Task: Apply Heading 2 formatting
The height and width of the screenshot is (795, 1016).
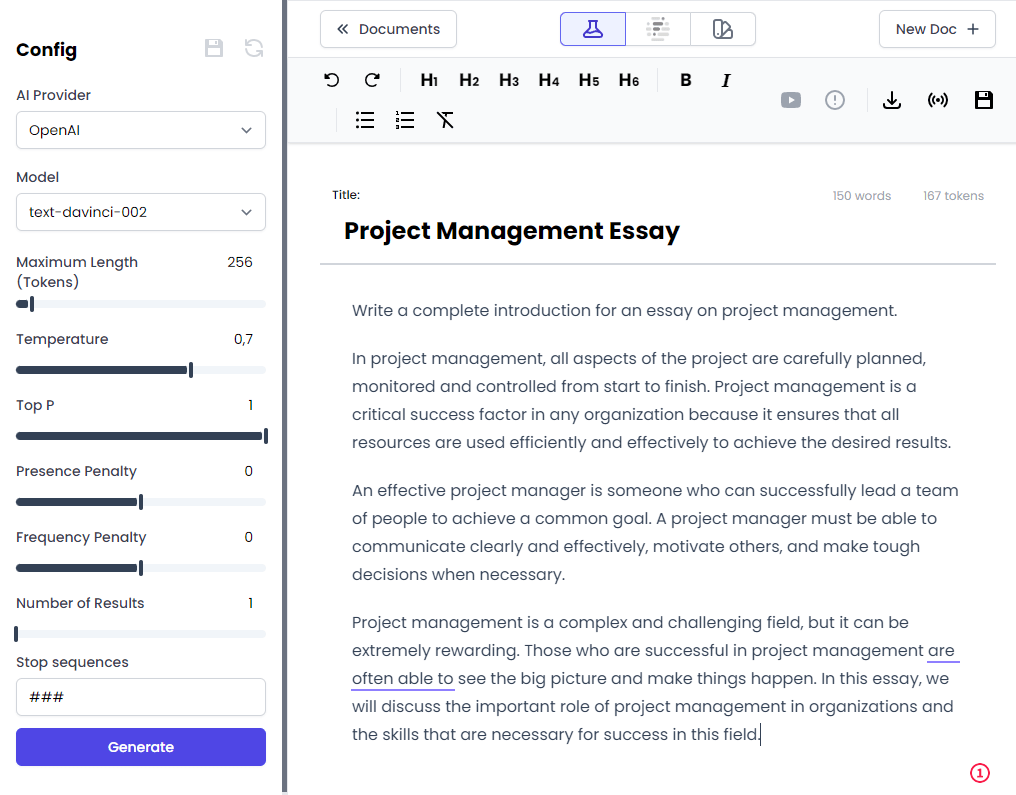Action: tap(469, 80)
